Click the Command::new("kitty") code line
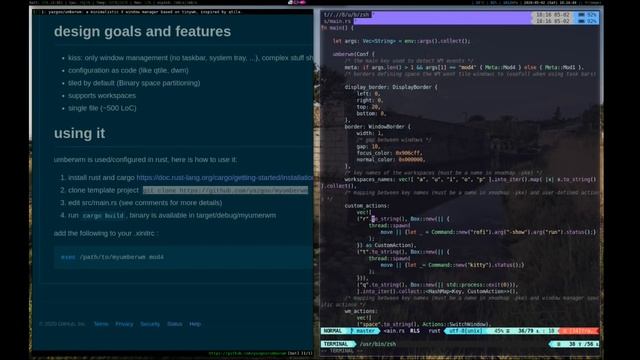This screenshot has height=360, width=640. coord(452,265)
